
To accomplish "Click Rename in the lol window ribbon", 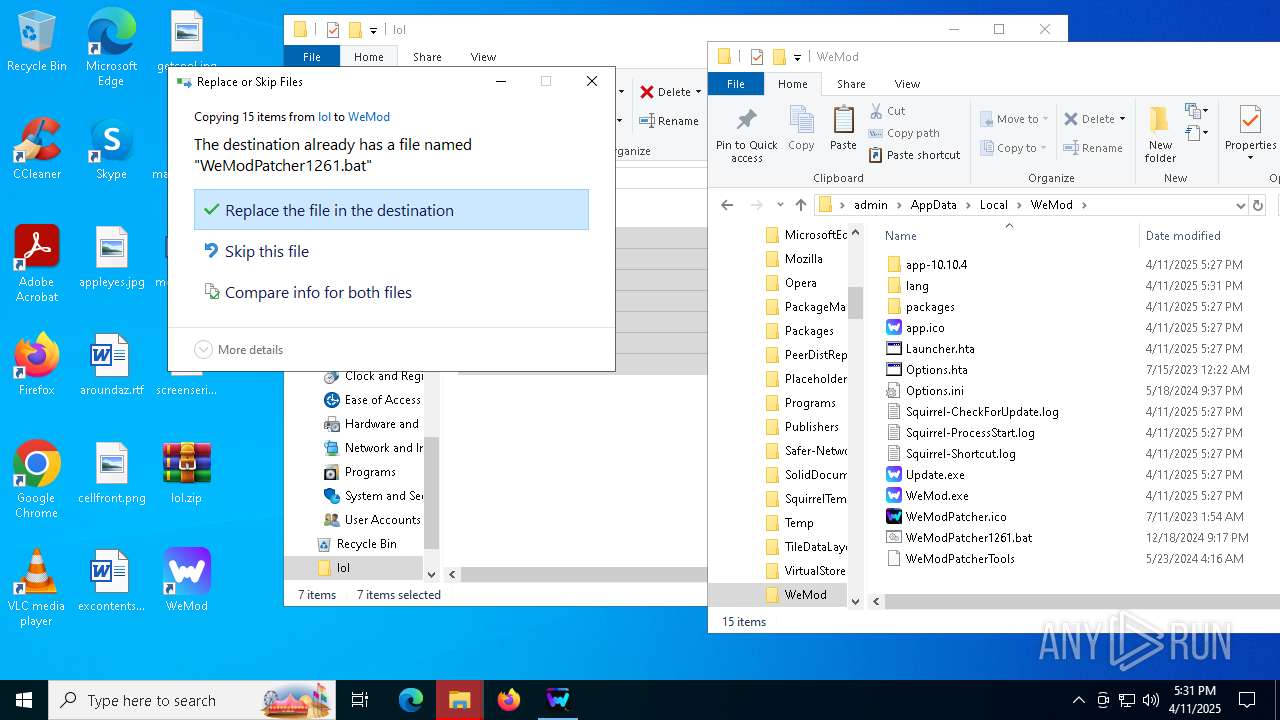I will pos(670,121).
